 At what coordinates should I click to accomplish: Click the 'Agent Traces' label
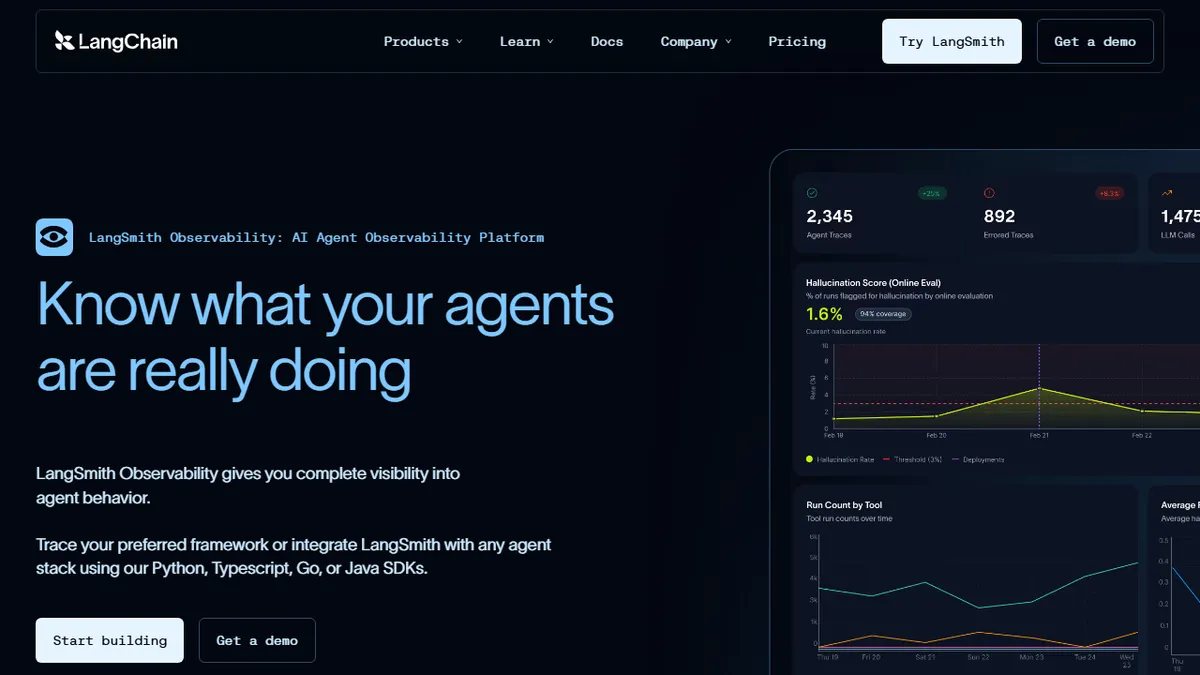829,235
